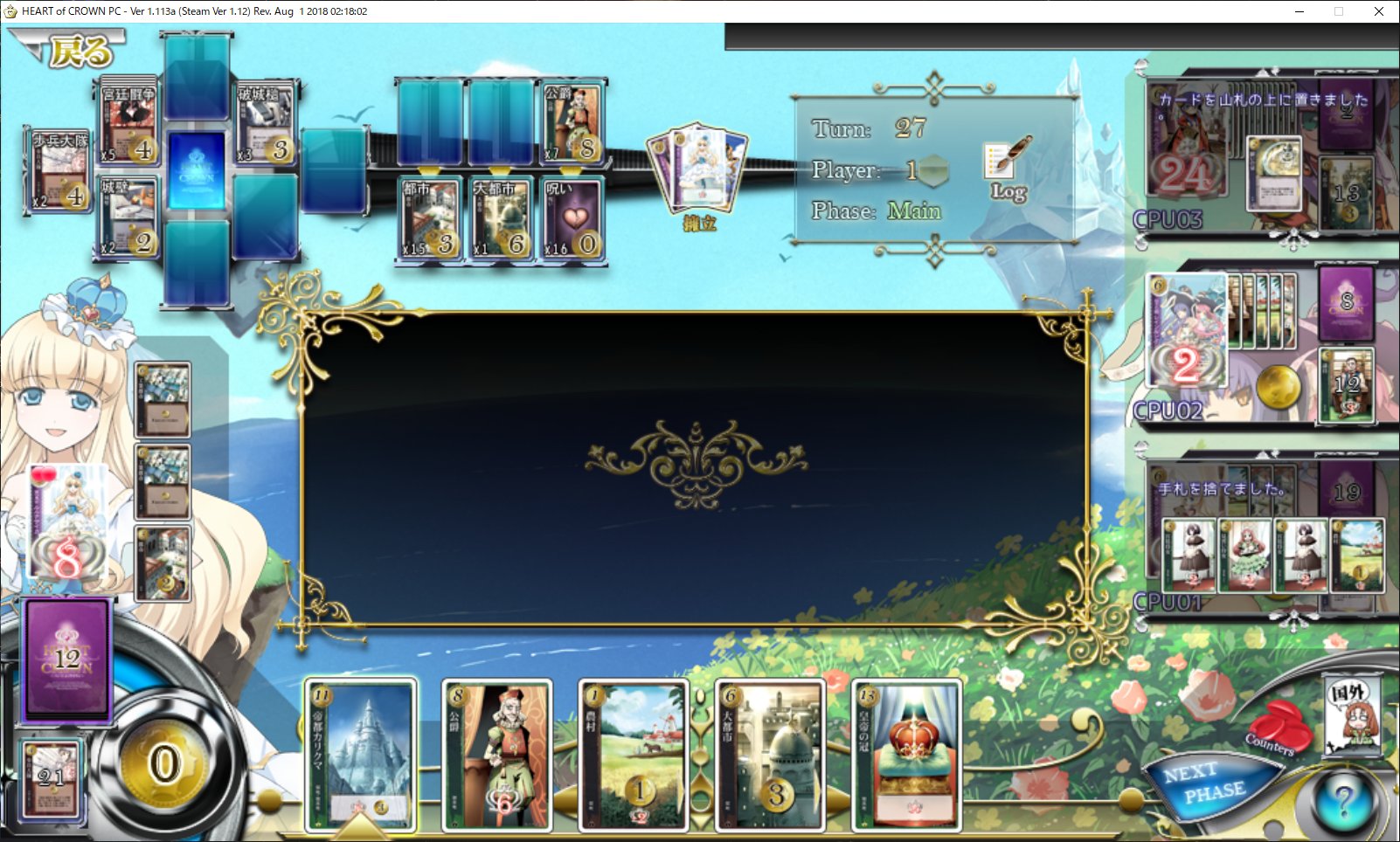The height and width of the screenshot is (842, 1400).
Task: Click CPU02's gold coin
Action: [1279, 385]
